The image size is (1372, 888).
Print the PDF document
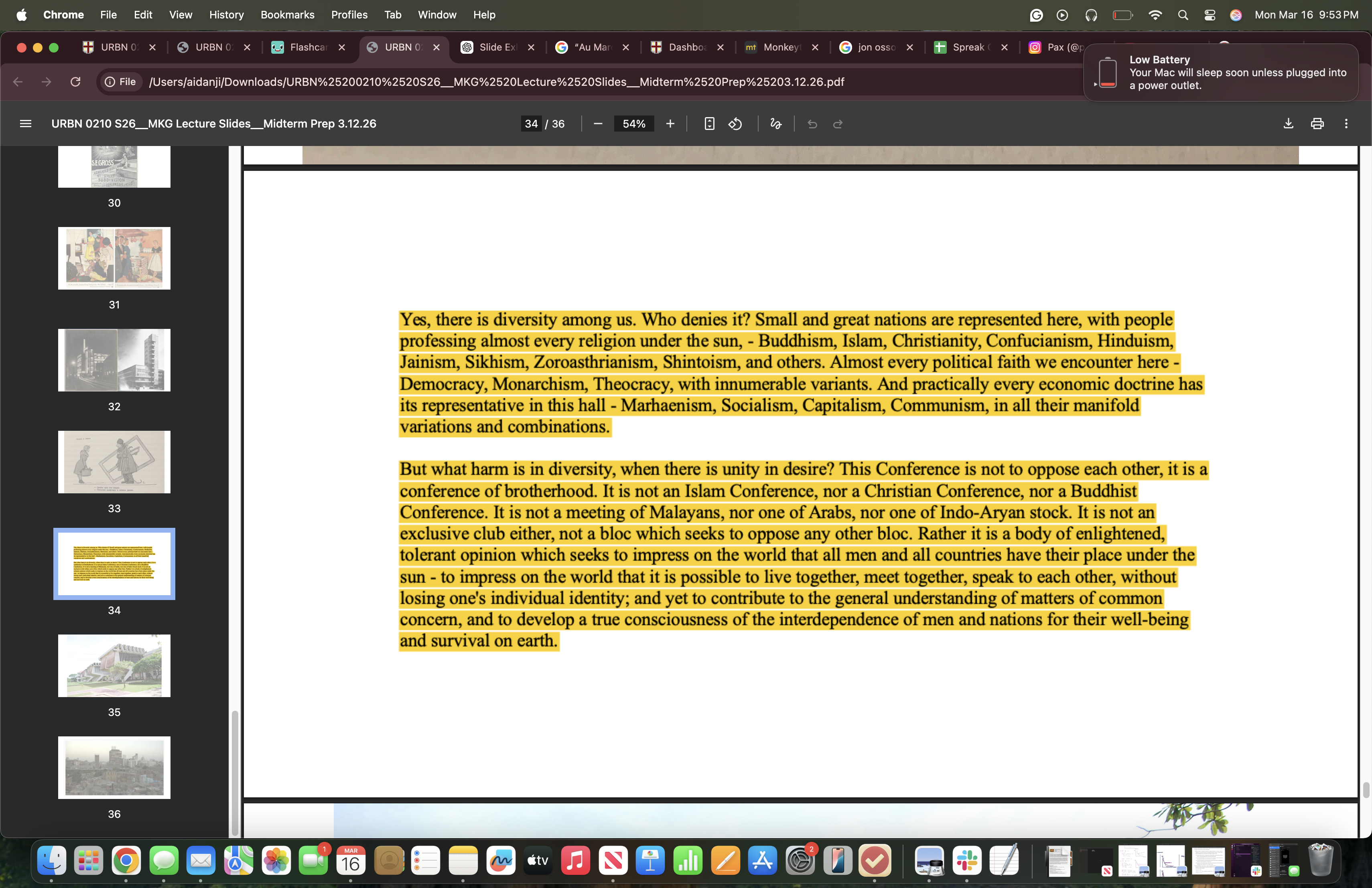pyautogui.click(x=1317, y=124)
